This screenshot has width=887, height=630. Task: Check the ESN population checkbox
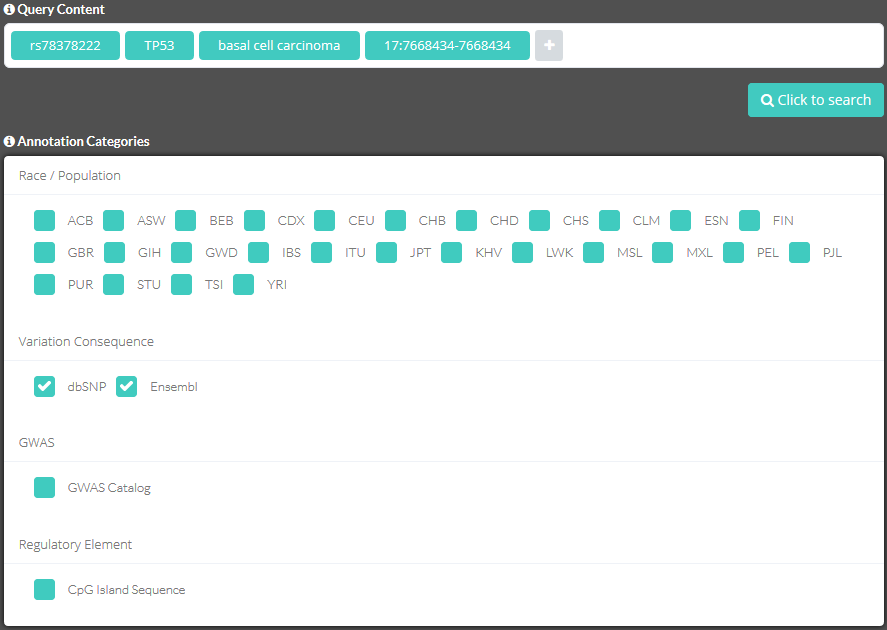681,221
